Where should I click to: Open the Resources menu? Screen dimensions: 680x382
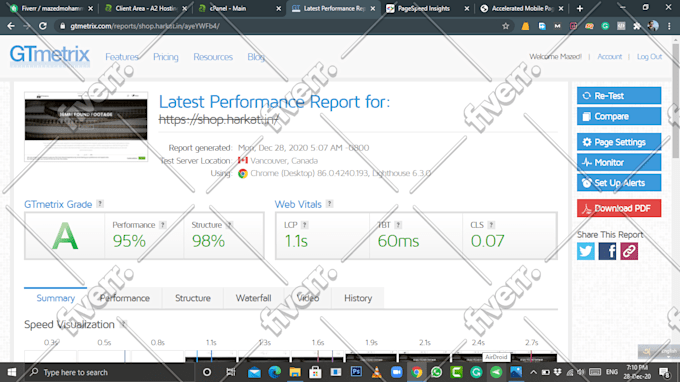(x=213, y=57)
